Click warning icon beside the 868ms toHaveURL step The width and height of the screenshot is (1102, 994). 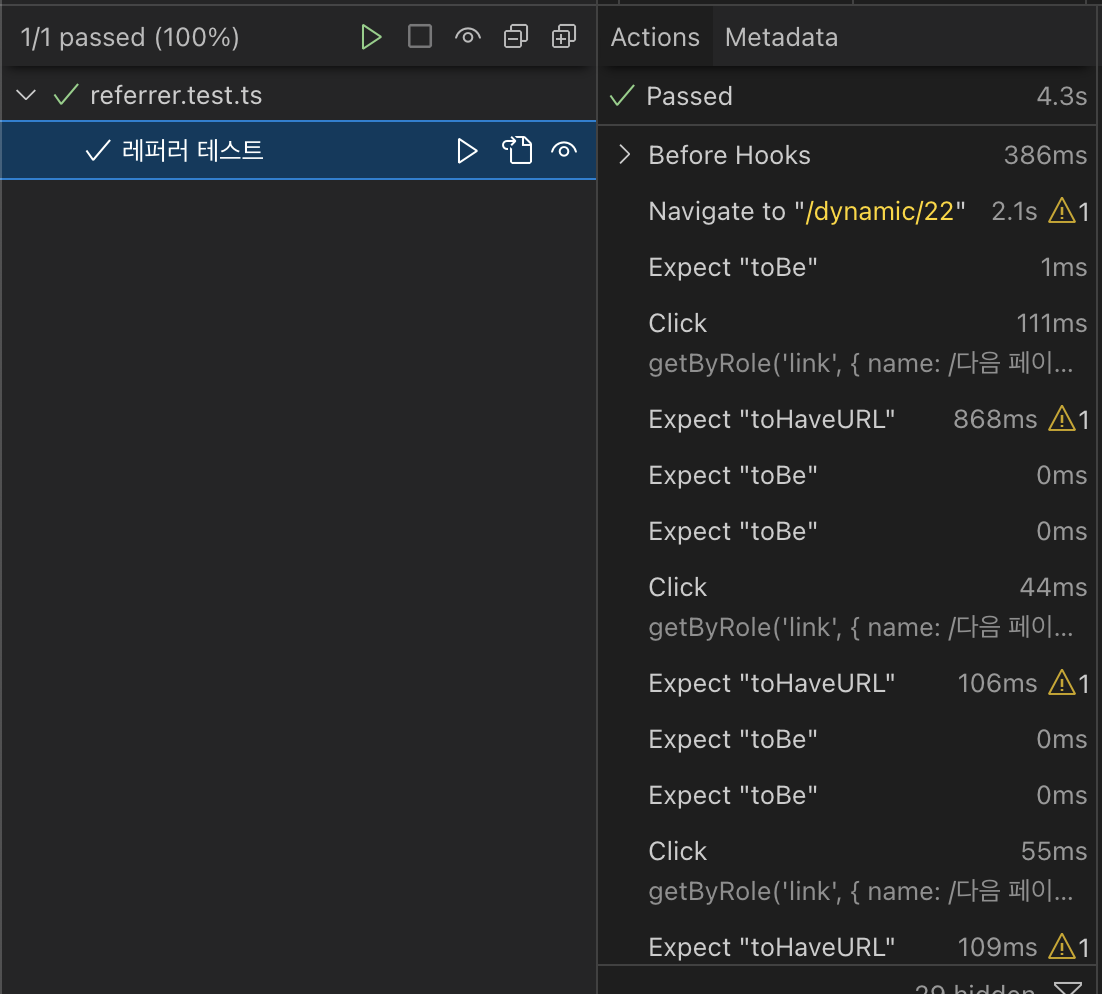coord(1060,419)
